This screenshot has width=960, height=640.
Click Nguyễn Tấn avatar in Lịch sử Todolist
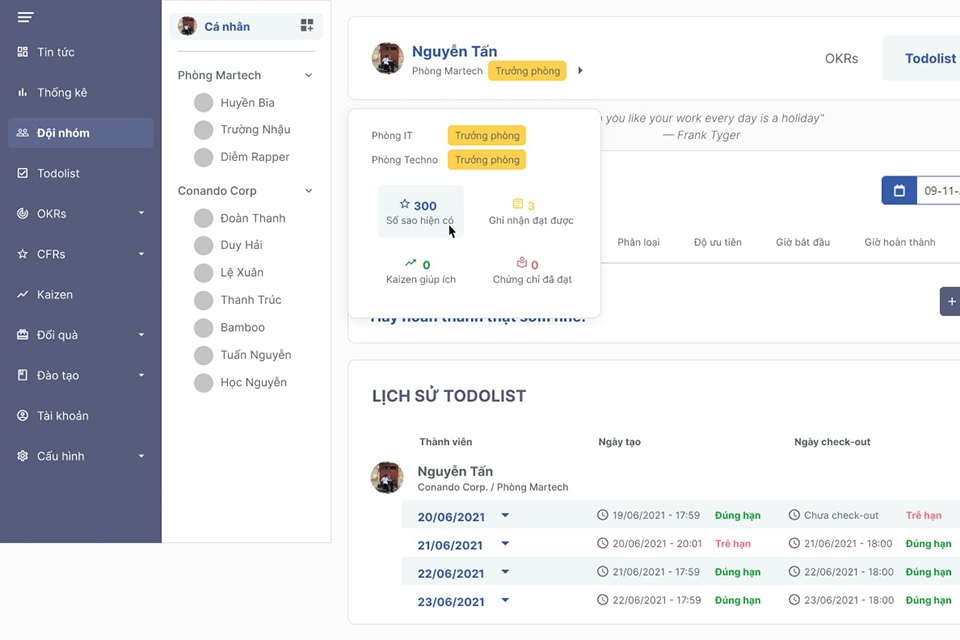point(387,478)
